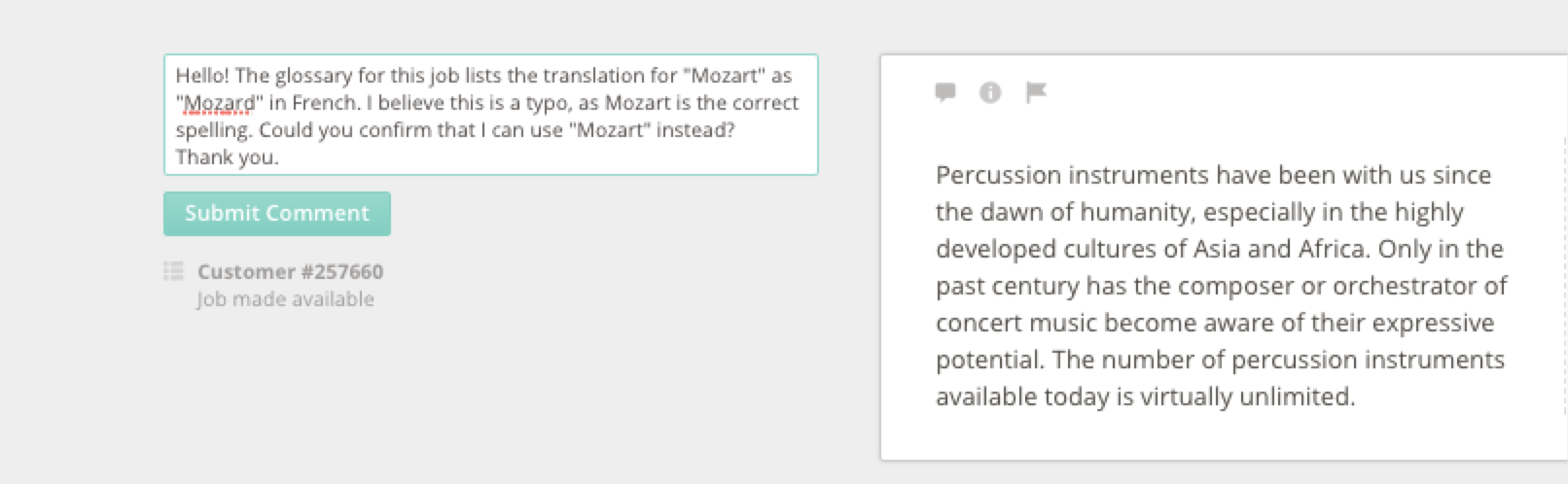
Task: Click the red-underlined word "Mozard" in the comment
Action: 220,103
